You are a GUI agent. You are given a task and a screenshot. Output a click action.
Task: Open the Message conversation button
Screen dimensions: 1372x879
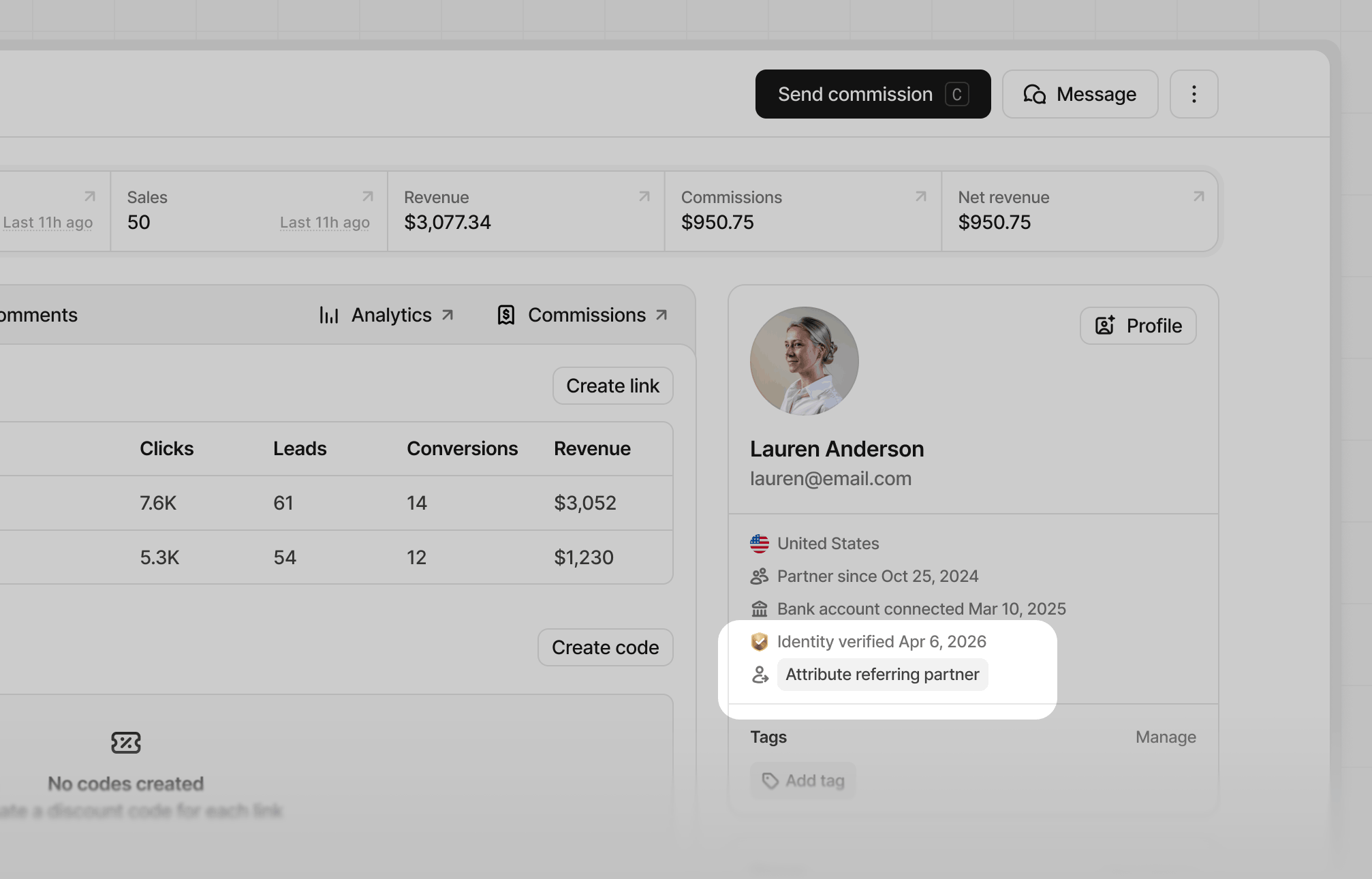(1080, 94)
